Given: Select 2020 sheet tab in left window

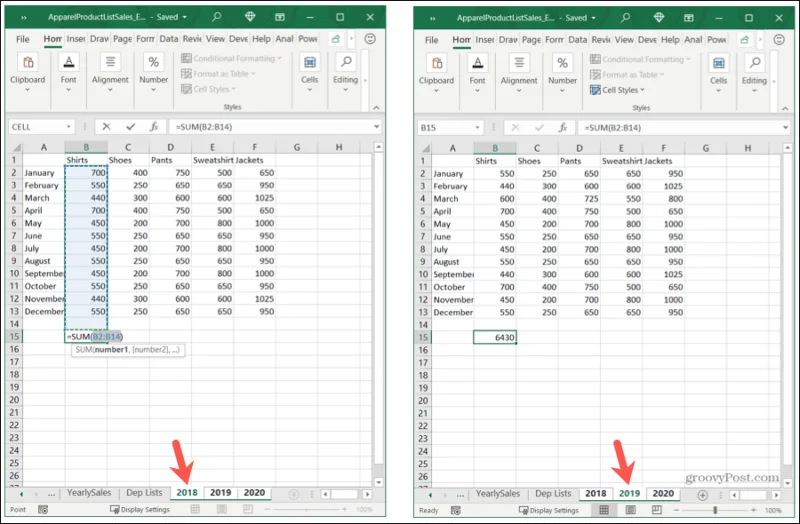Looking at the screenshot, I should 254,493.
